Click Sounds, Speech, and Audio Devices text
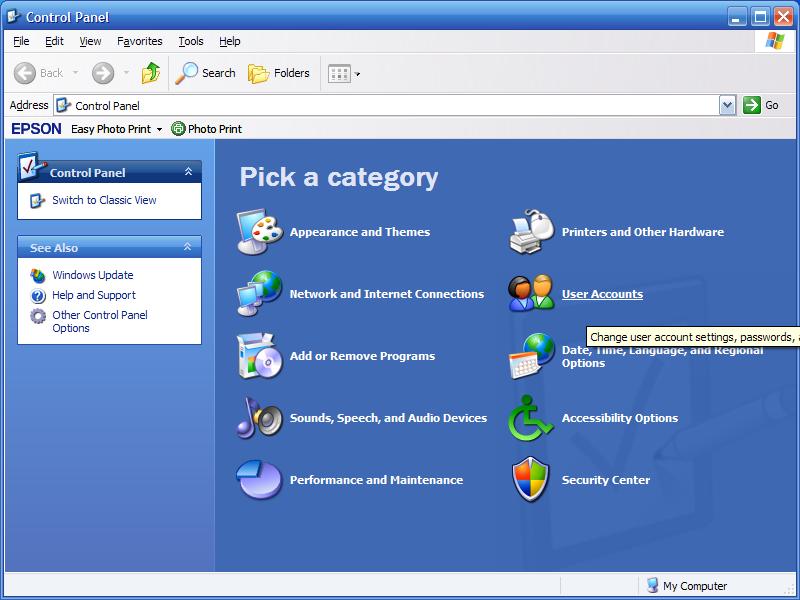 [388, 418]
